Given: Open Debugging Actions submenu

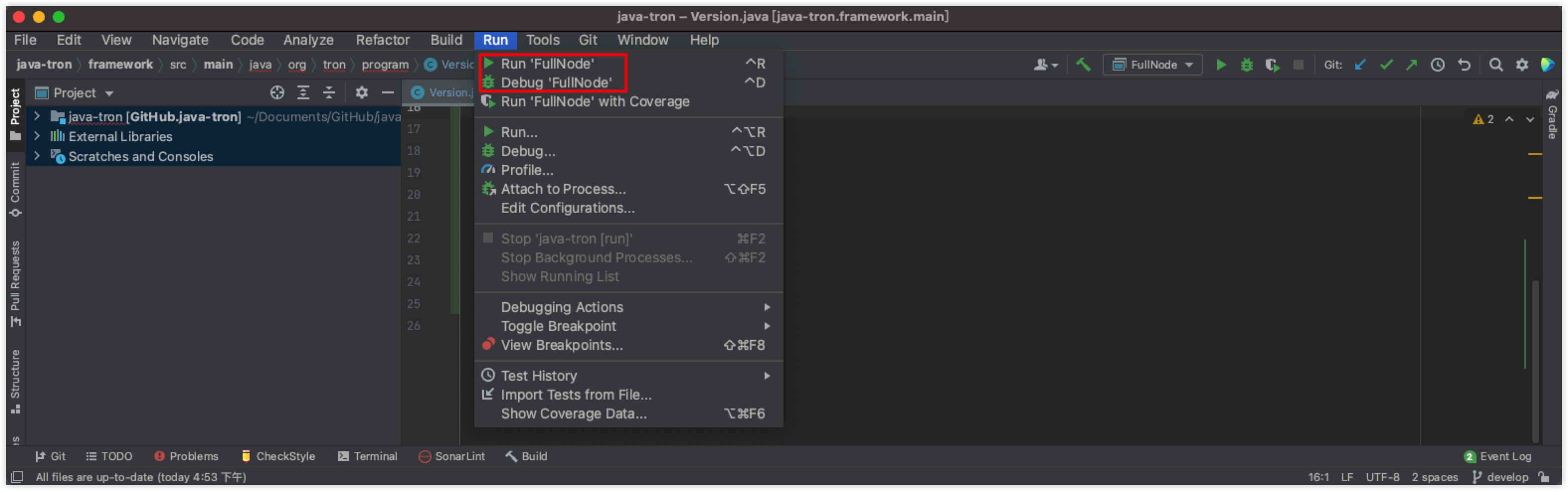Looking at the screenshot, I should coord(628,307).
